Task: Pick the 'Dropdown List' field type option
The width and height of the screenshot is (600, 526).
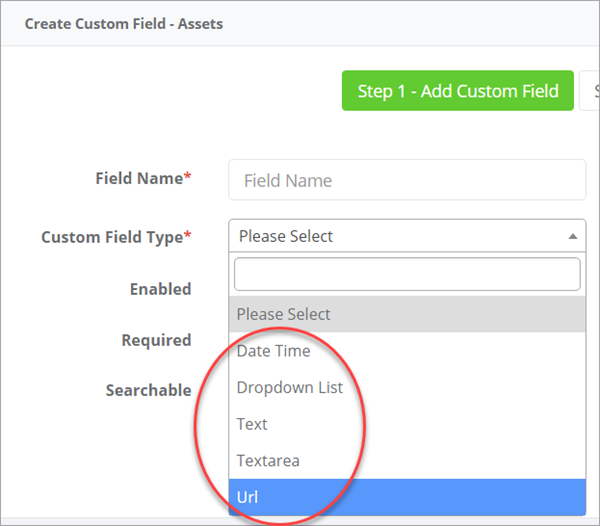Action: pos(290,387)
